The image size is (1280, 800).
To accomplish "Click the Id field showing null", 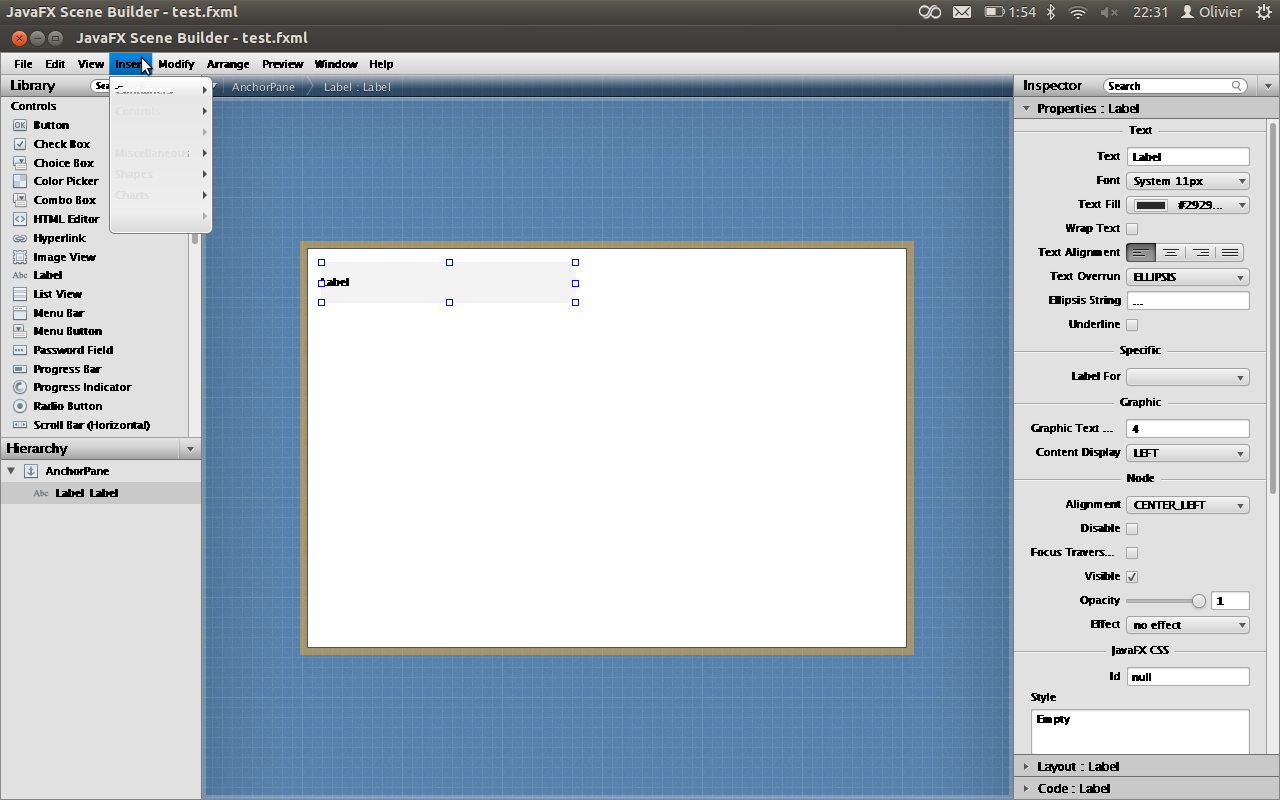I will 1188,677.
